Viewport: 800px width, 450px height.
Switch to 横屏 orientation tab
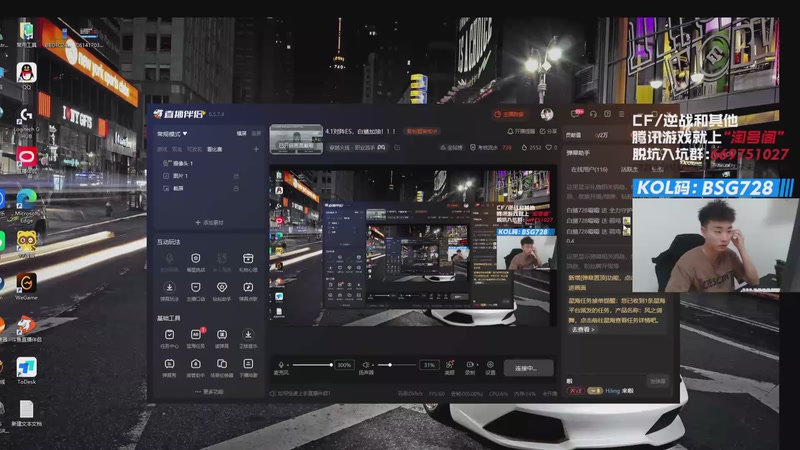[x=241, y=134]
